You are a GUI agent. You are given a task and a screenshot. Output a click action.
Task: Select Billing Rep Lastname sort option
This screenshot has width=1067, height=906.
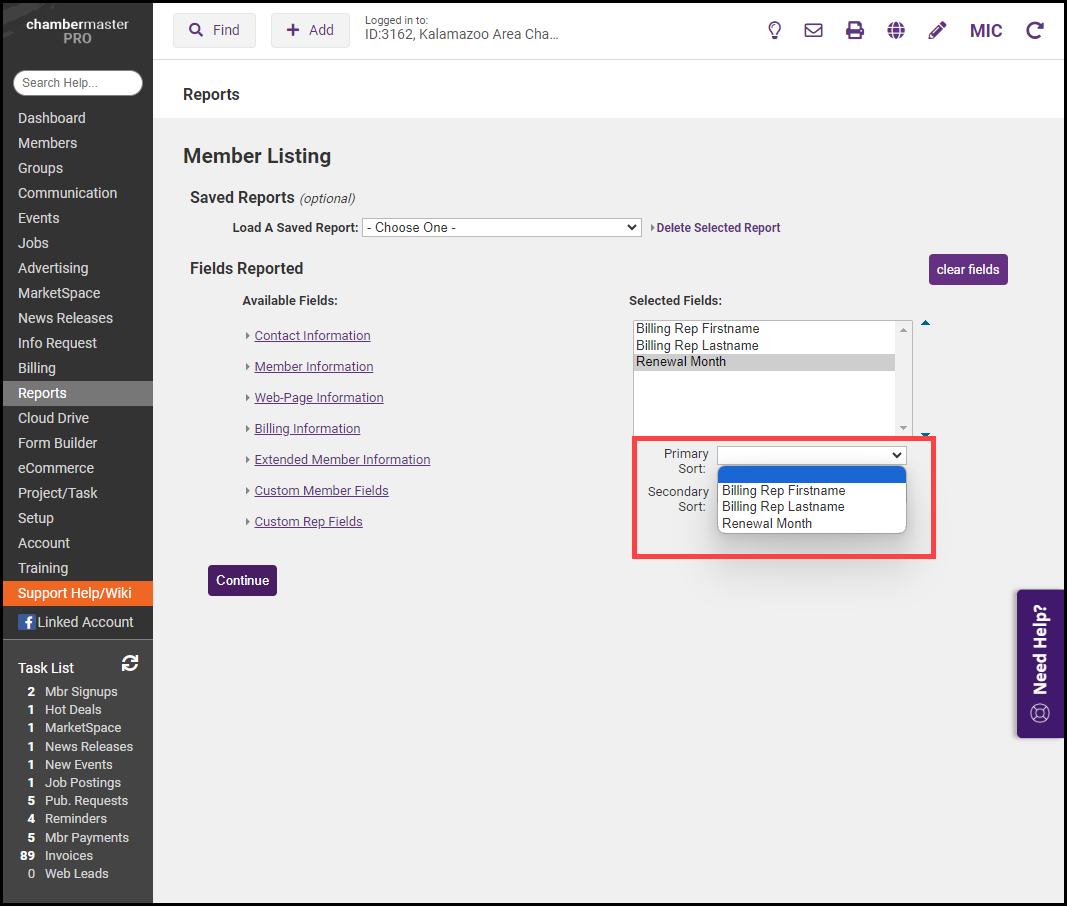tap(783, 507)
